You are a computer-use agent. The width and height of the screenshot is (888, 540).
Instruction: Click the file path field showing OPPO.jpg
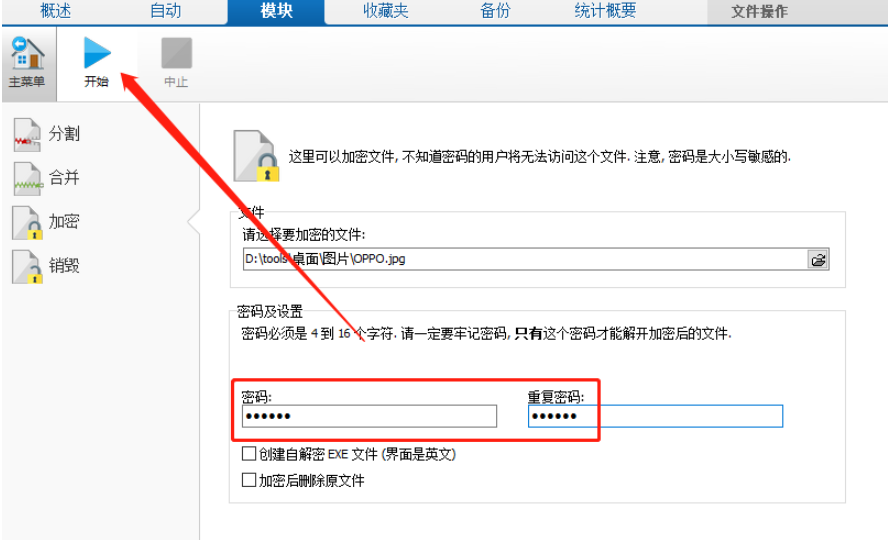coord(525,259)
